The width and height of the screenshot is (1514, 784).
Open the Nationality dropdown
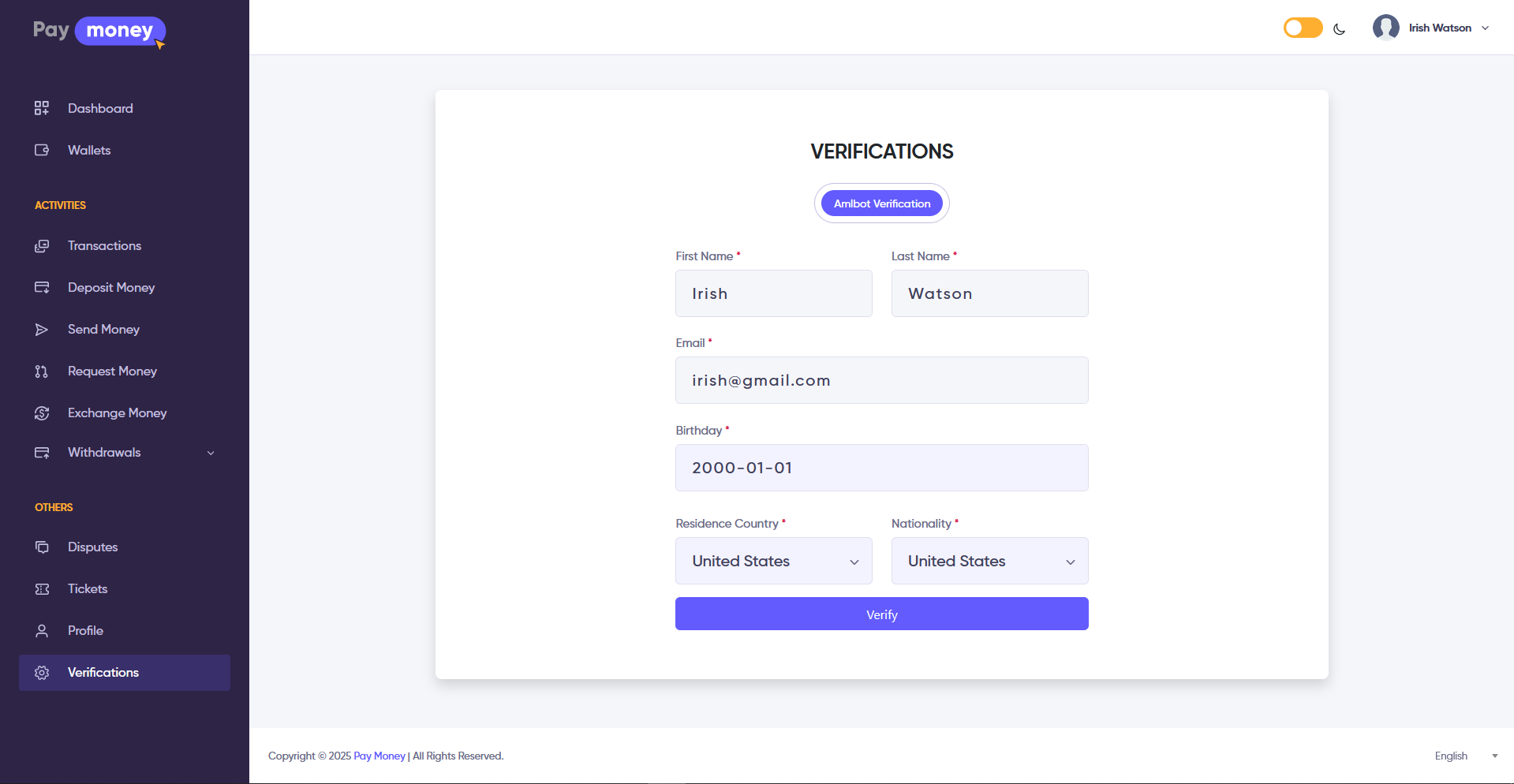pos(989,561)
